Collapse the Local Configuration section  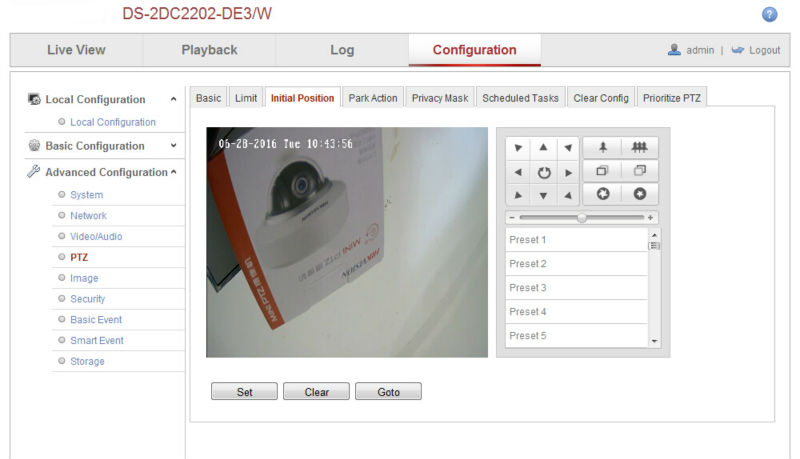click(x=173, y=99)
